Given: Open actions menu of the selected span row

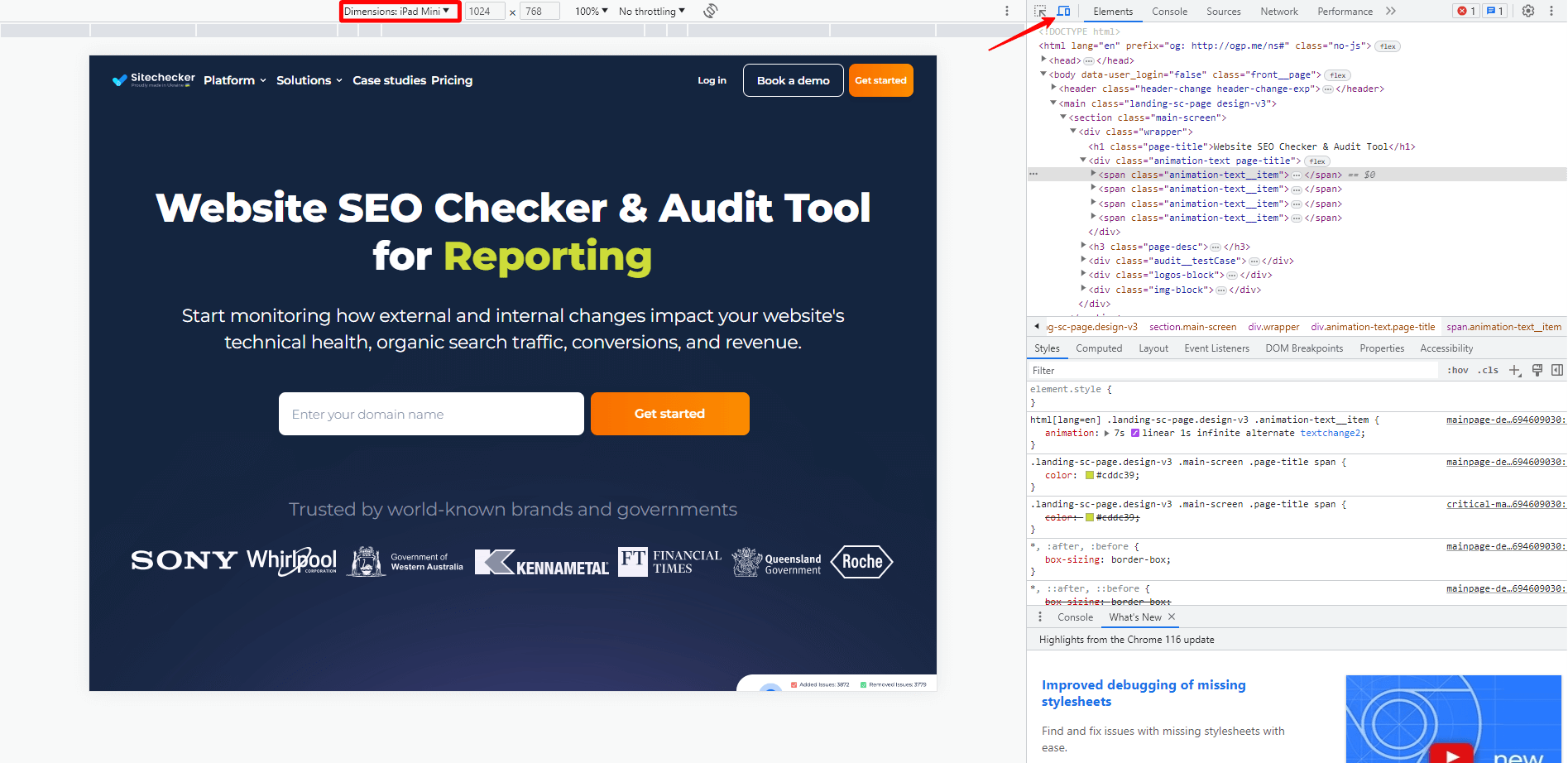Looking at the screenshot, I should tap(1033, 175).
